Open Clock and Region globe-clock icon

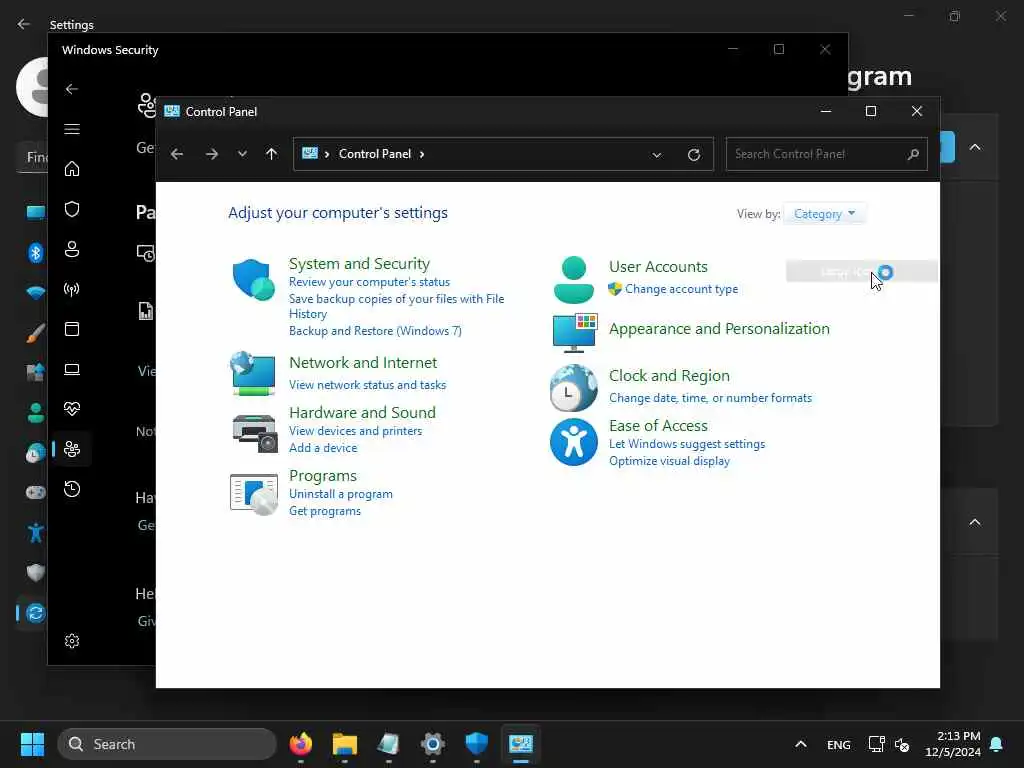click(573, 388)
